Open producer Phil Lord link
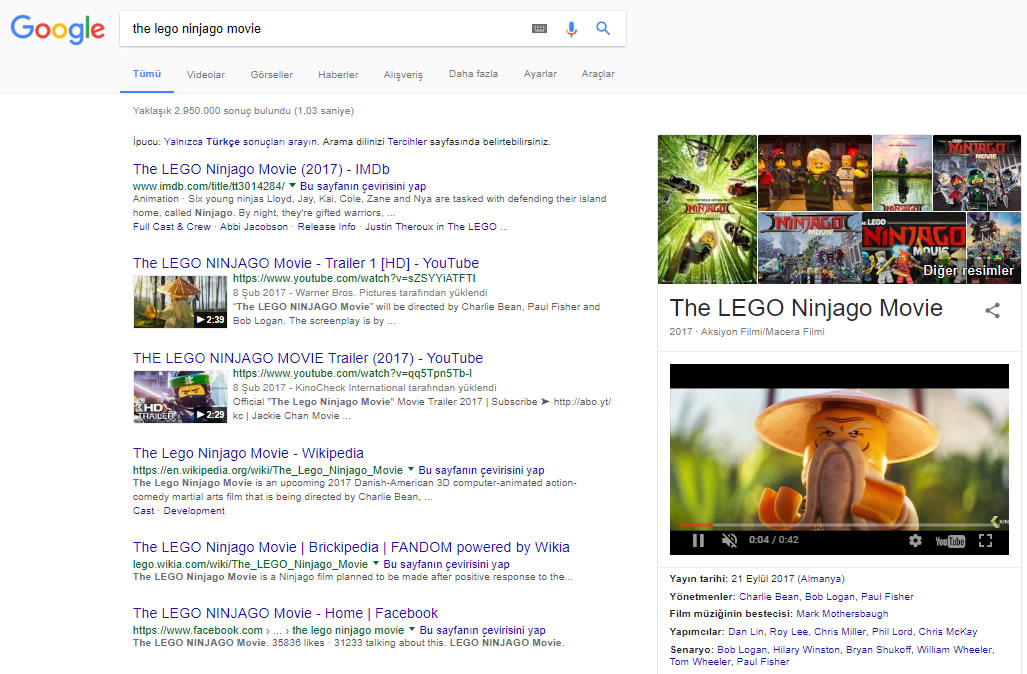This screenshot has width=1027, height=674. pyautogui.click(x=892, y=631)
